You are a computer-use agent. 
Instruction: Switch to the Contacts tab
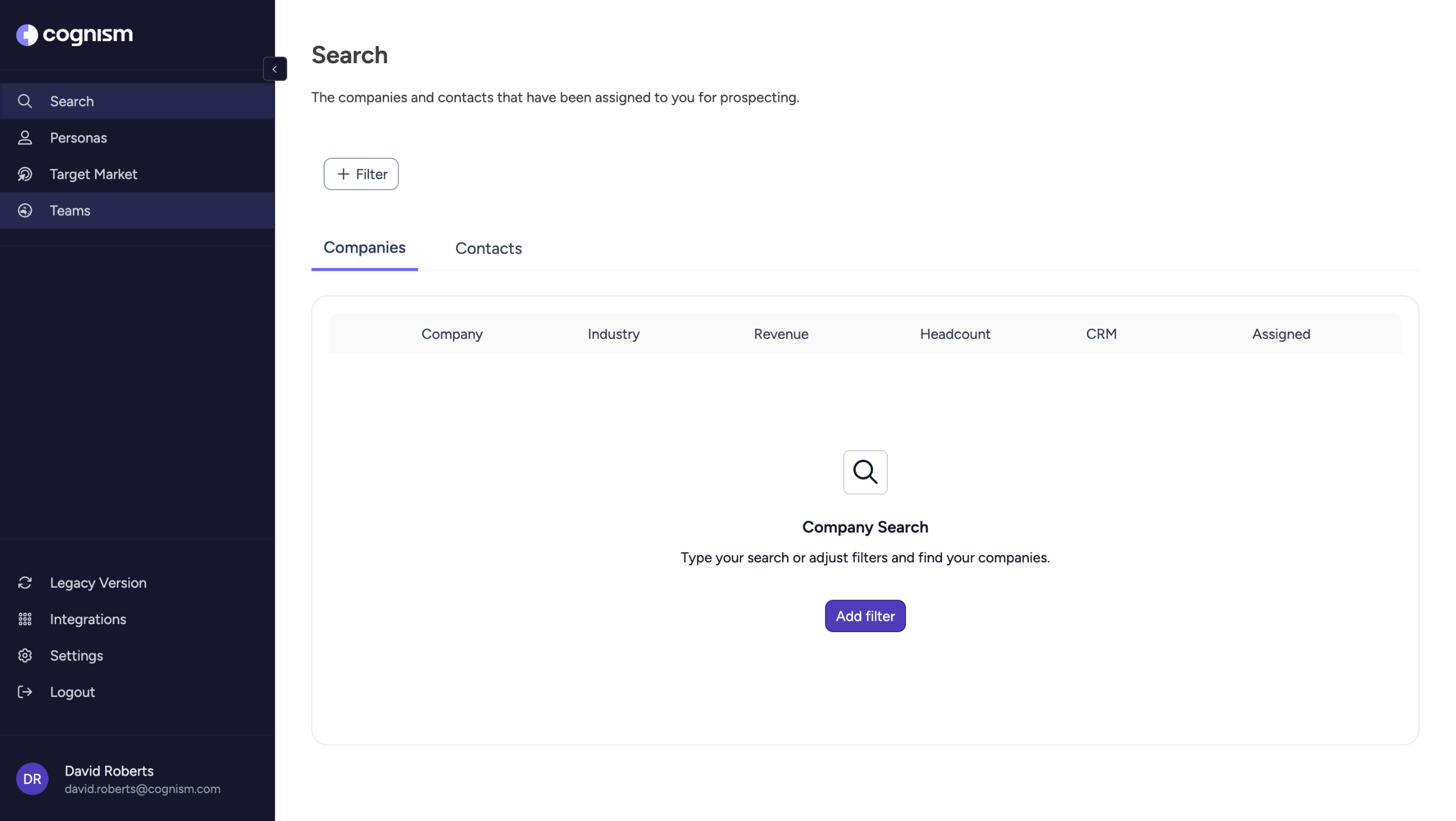488,248
